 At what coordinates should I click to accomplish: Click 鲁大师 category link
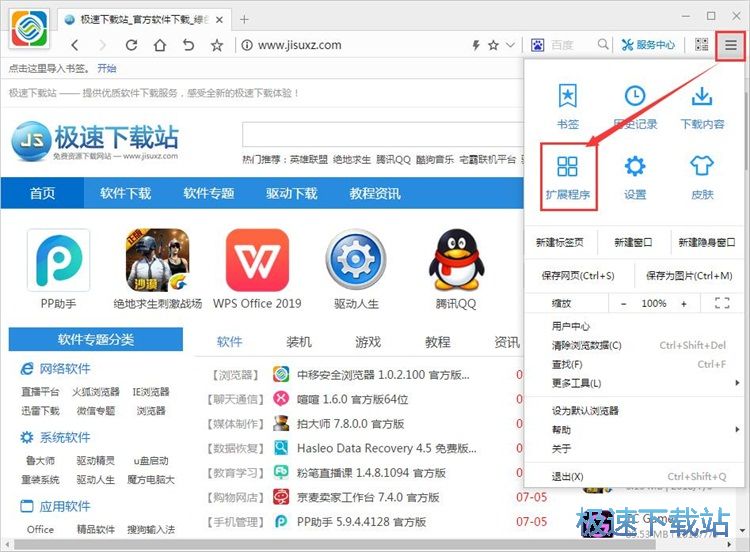(40, 461)
